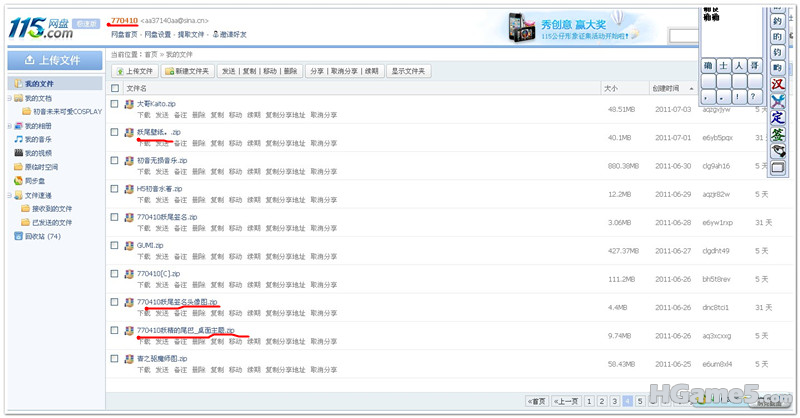The height and width of the screenshot is (418, 800).
Task: Expand the 我的相册 tree node
Action: click(10, 126)
